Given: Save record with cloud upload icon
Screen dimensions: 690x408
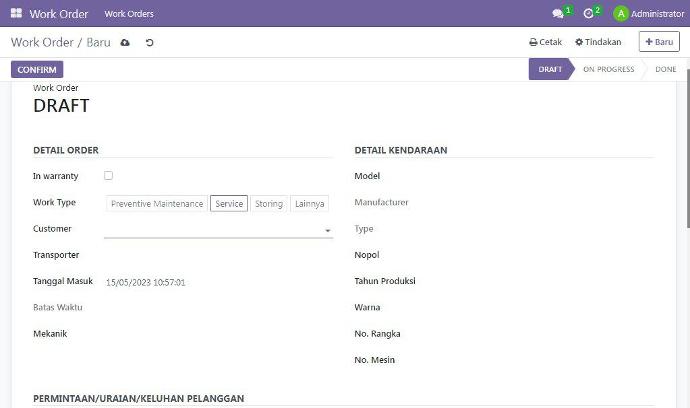Looking at the screenshot, I should point(125,43).
